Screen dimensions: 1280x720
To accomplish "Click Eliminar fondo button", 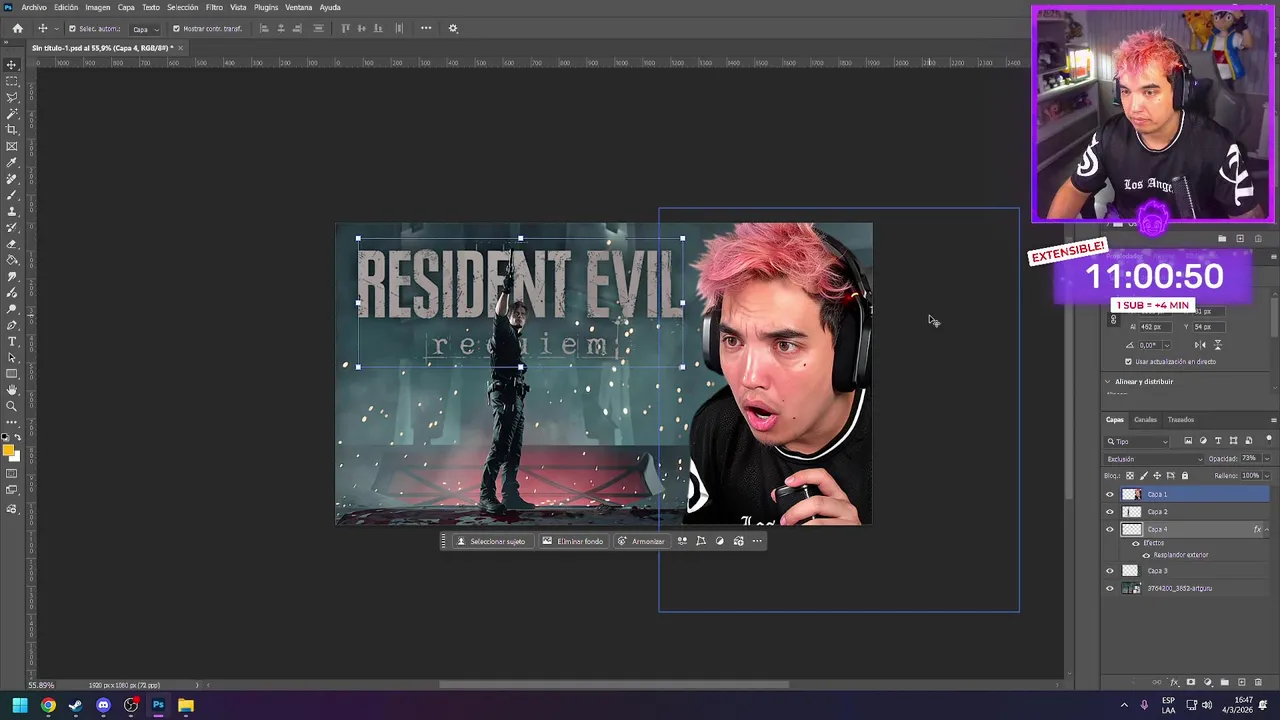I will tap(573, 542).
